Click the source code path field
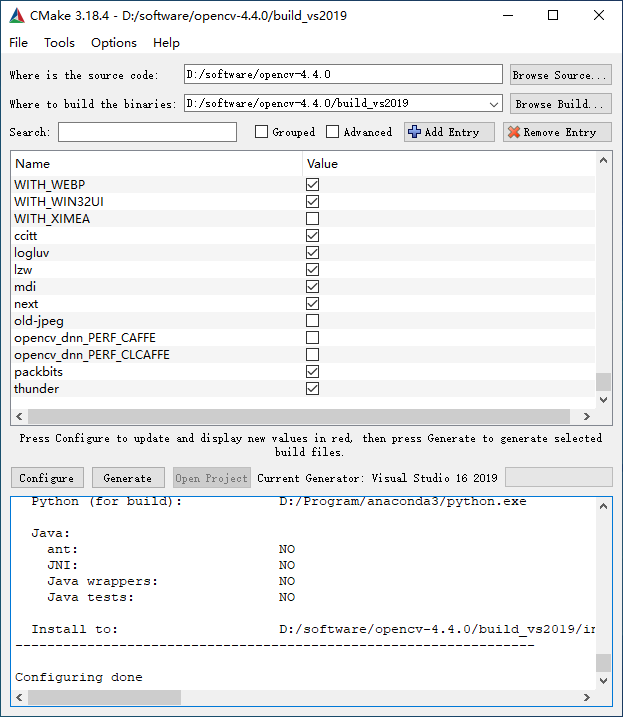The image size is (623, 717). pyautogui.click(x=343, y=74)
